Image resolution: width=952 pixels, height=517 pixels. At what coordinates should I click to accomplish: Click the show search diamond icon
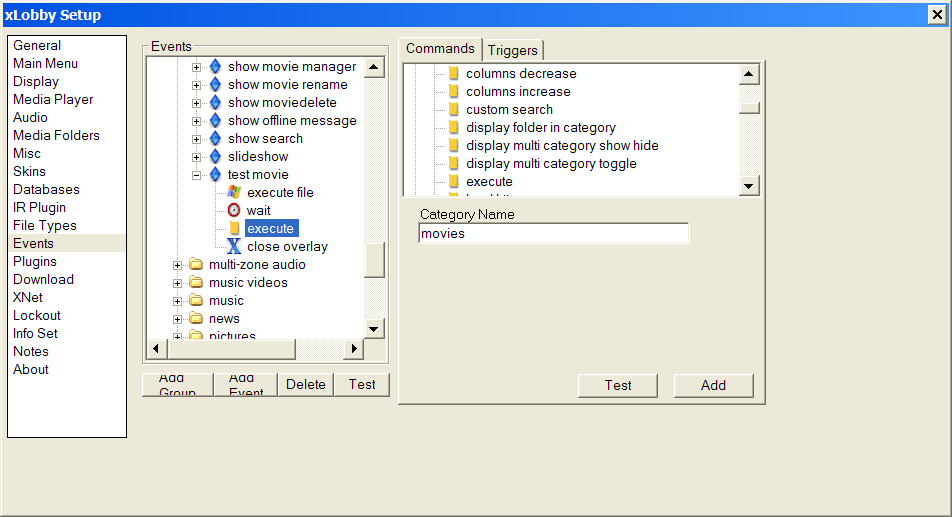click(x=216, y=139)
